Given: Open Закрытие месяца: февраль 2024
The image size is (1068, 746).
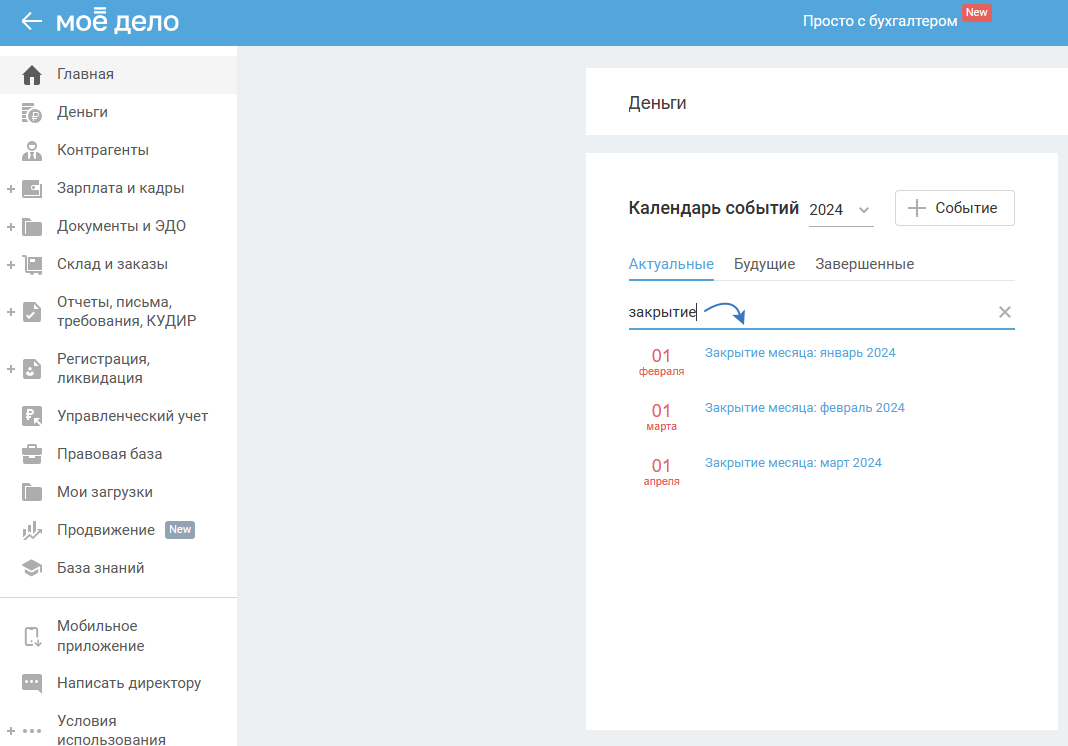Looking at the screenshot, I should tap(804, 408).
